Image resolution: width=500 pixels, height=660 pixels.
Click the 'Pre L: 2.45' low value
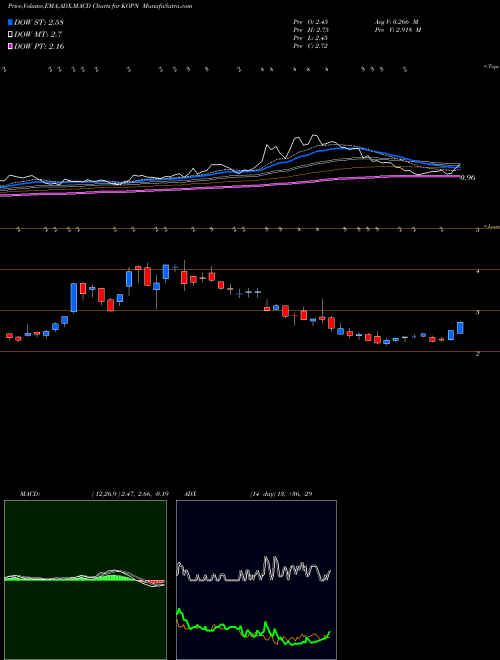point(311,38)
